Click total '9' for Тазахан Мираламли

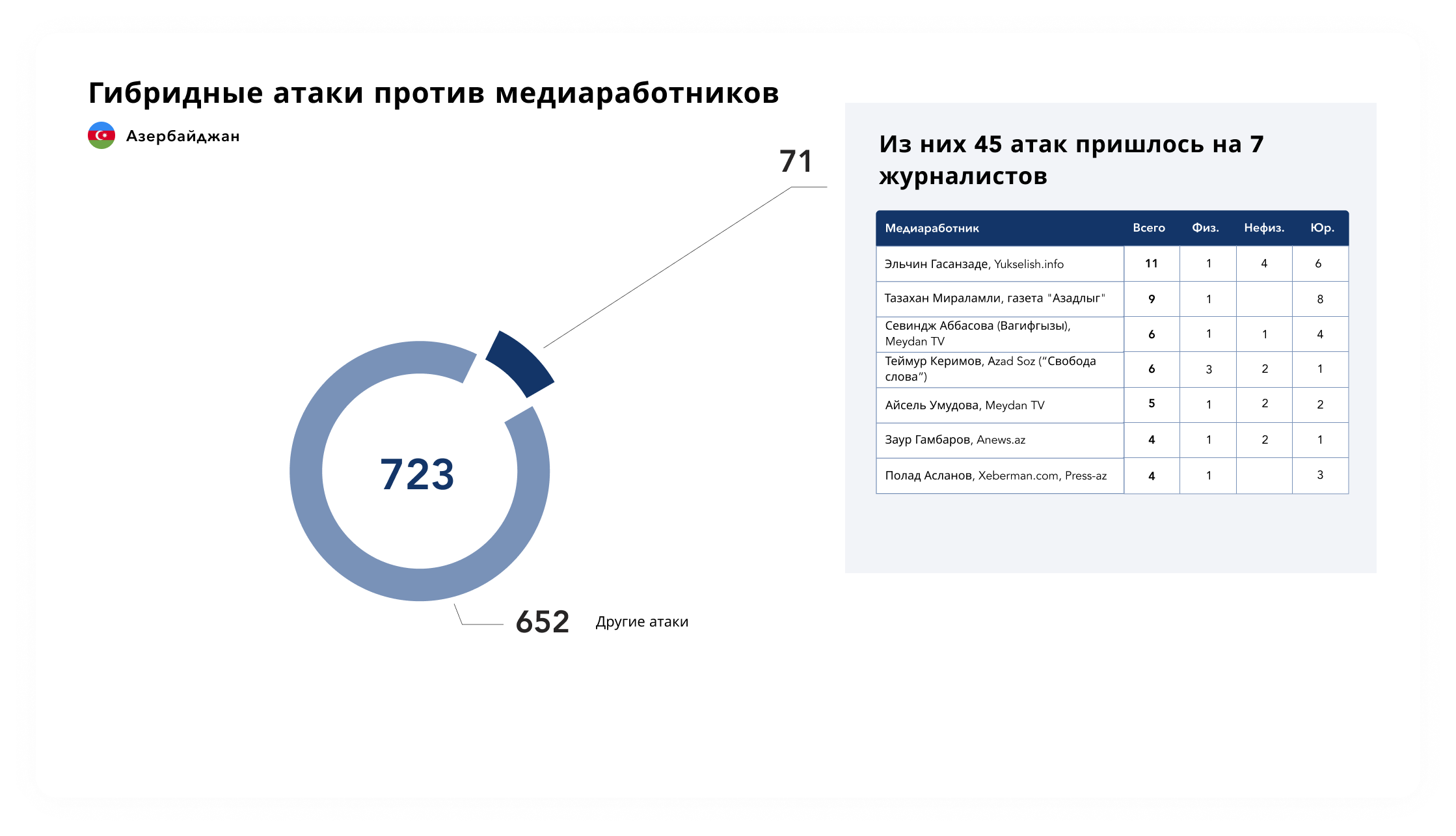tap(1152, 299)
